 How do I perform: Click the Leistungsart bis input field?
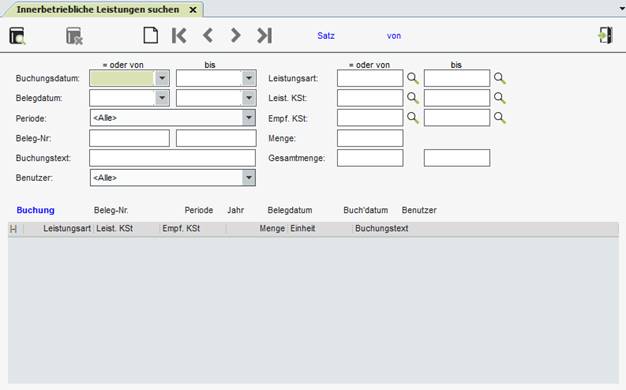[457, 78]
